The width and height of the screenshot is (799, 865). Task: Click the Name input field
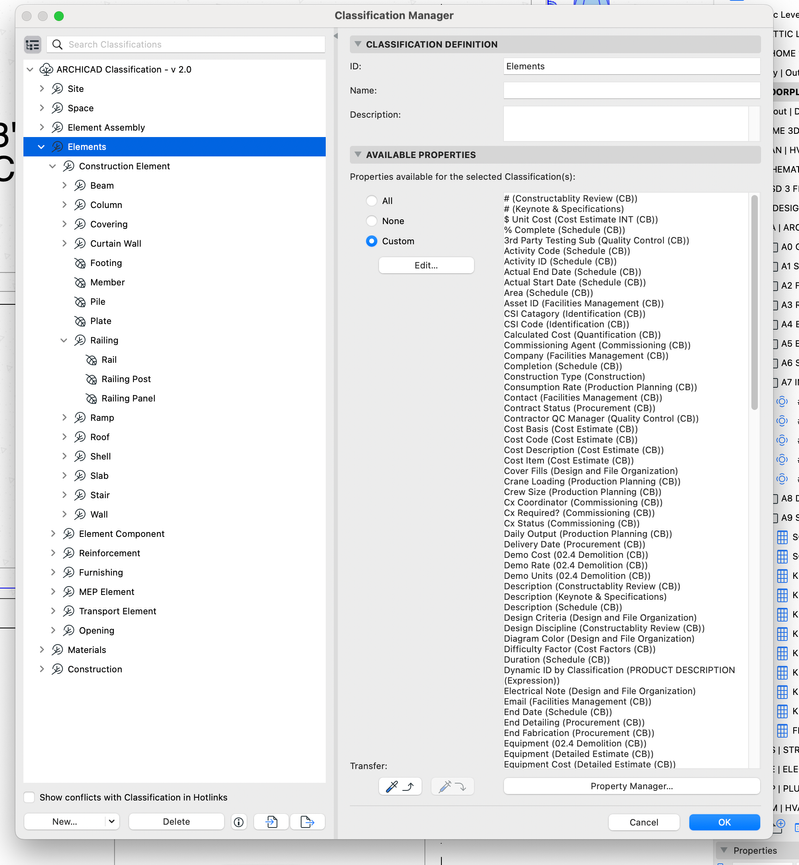coord(632,90)
